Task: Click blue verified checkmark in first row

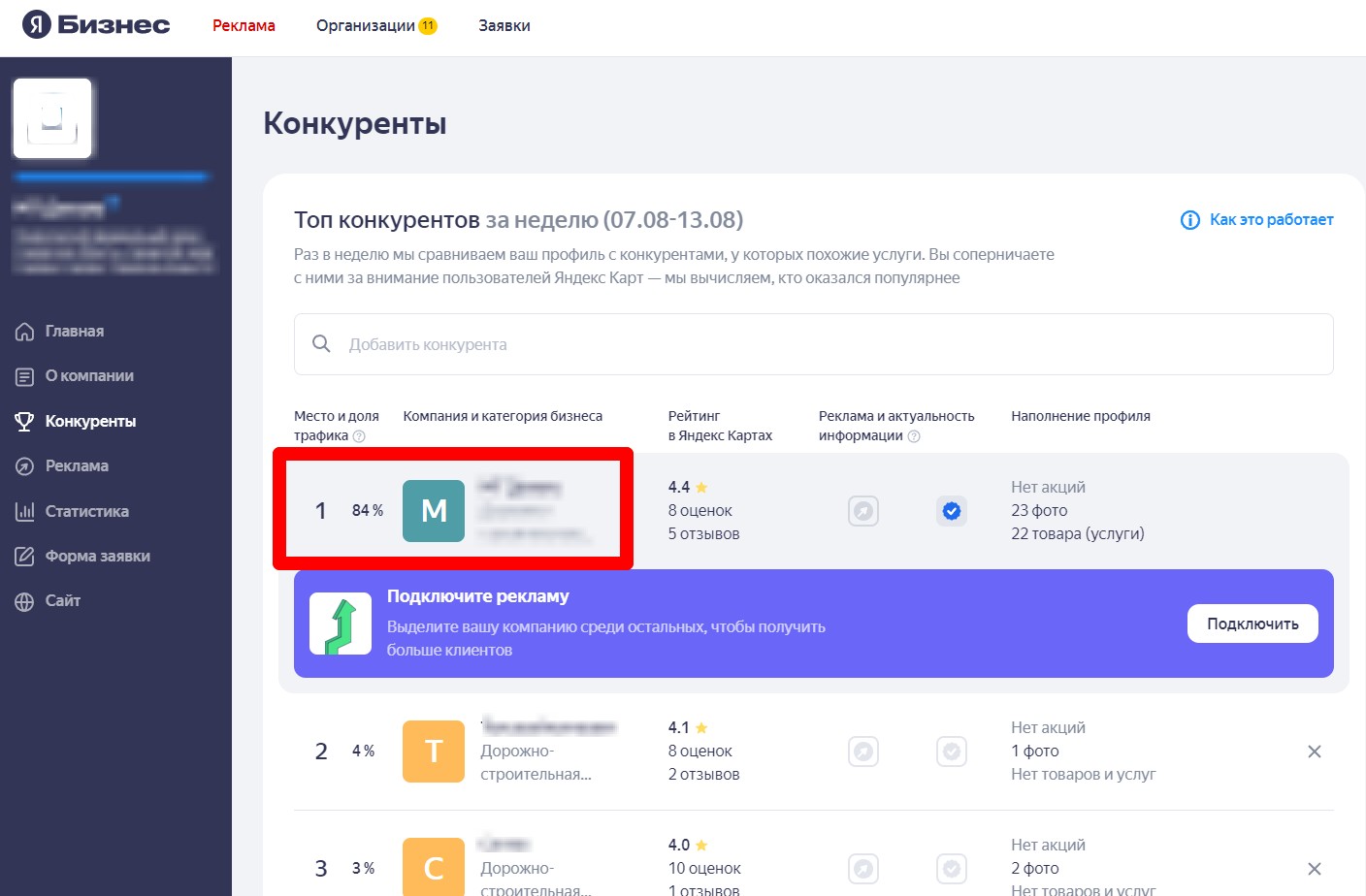Action: [x=952, y=511]
